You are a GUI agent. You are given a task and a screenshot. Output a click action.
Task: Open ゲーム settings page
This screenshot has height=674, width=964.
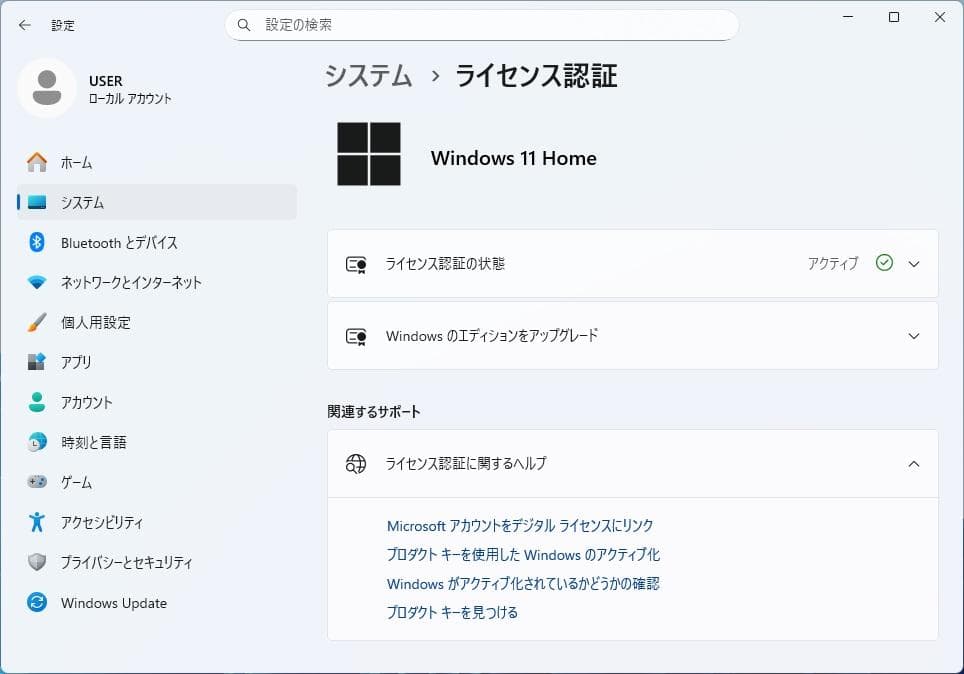point(157,482)
